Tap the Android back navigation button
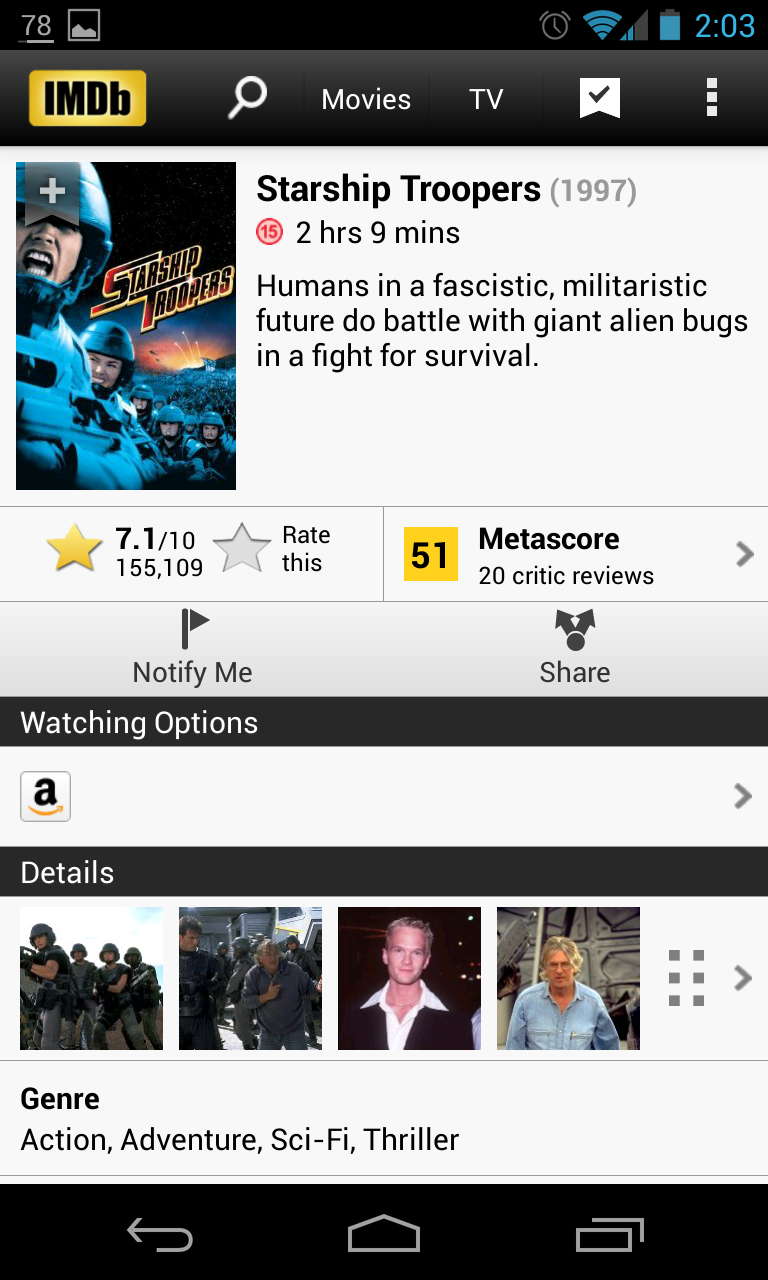768x1280 pixels. (x=160, y=1236)
